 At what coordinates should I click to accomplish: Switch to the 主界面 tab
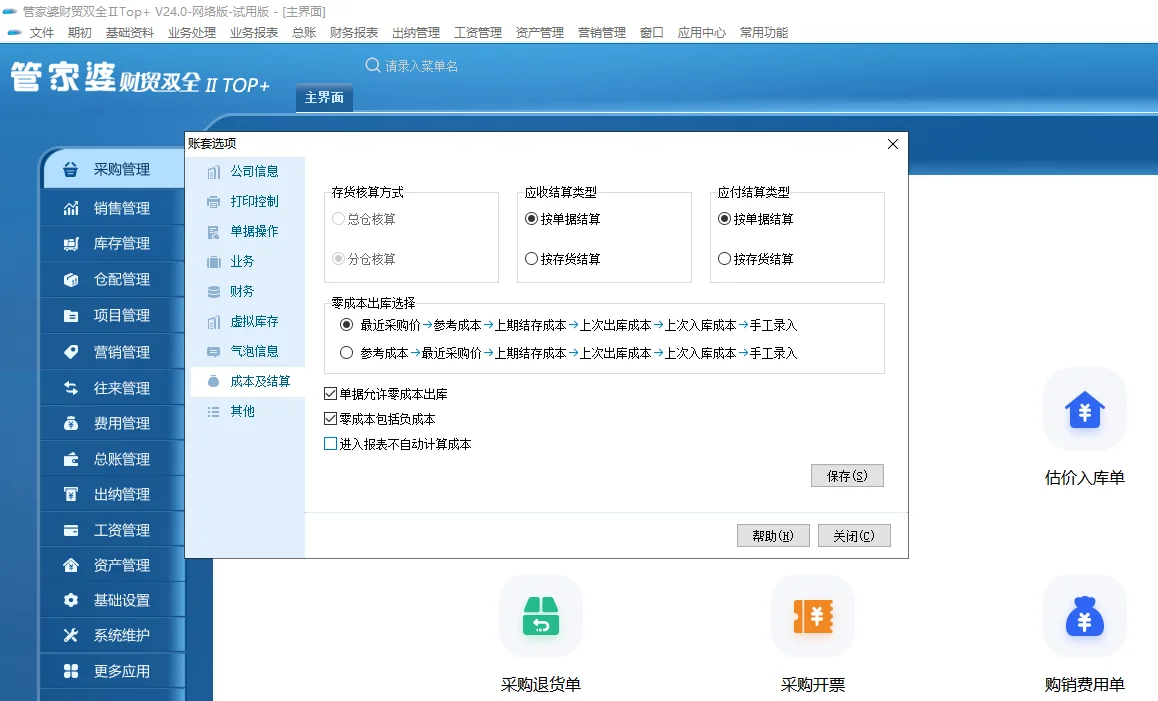(323, 98)
